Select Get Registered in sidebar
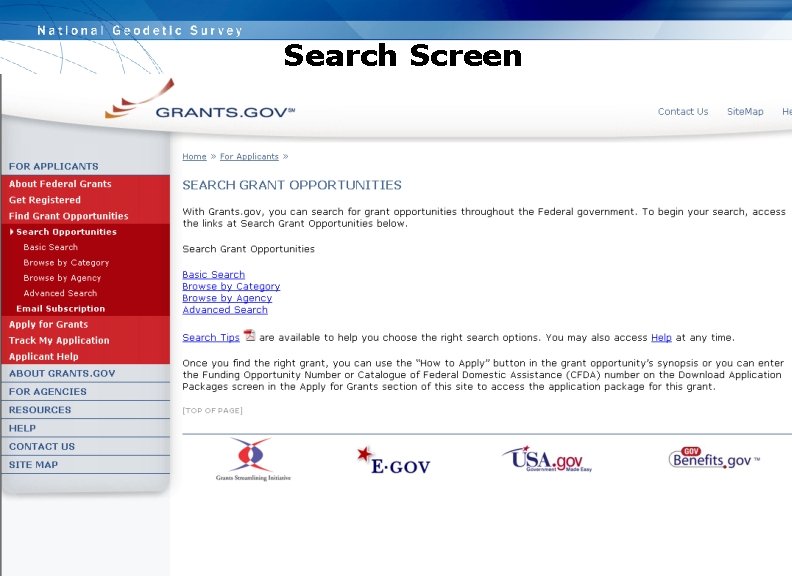This screenshot has height=576, width=792. [44, 200]
